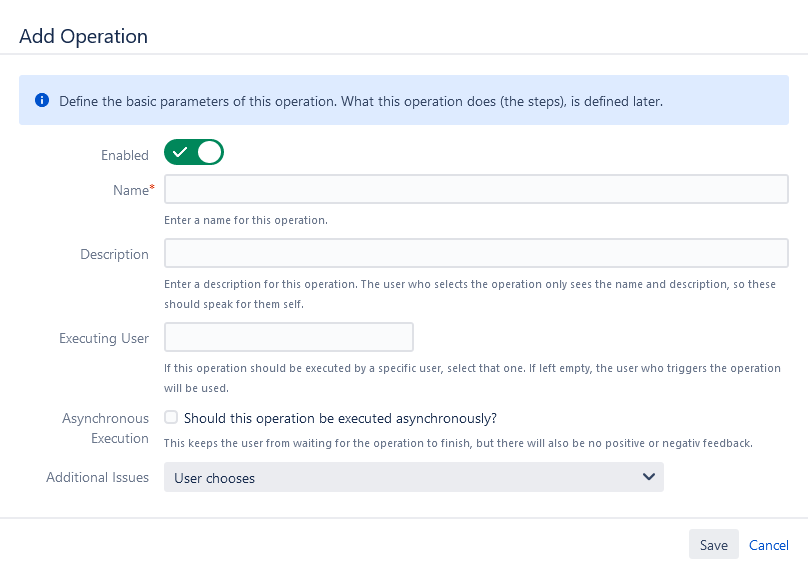Click the 'Additional Issues' label

pyautogui.click(x=97, y=478)
